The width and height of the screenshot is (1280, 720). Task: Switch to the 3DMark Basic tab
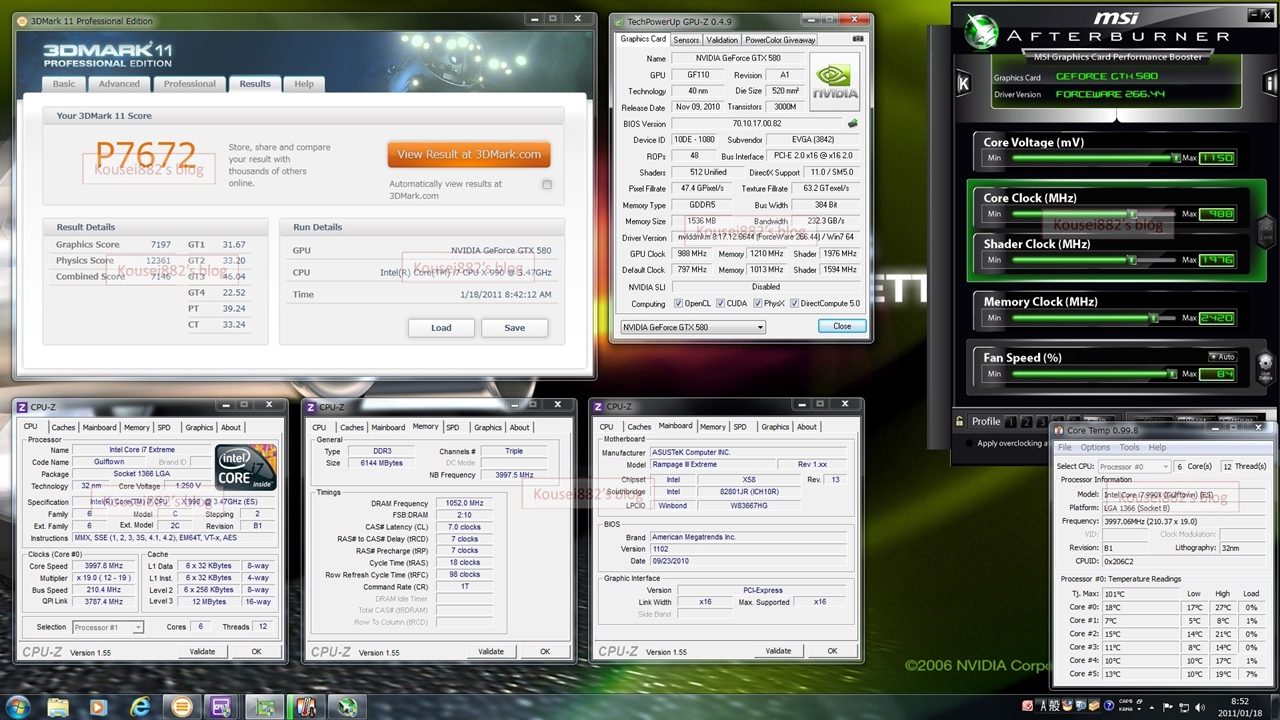(64, 84)
